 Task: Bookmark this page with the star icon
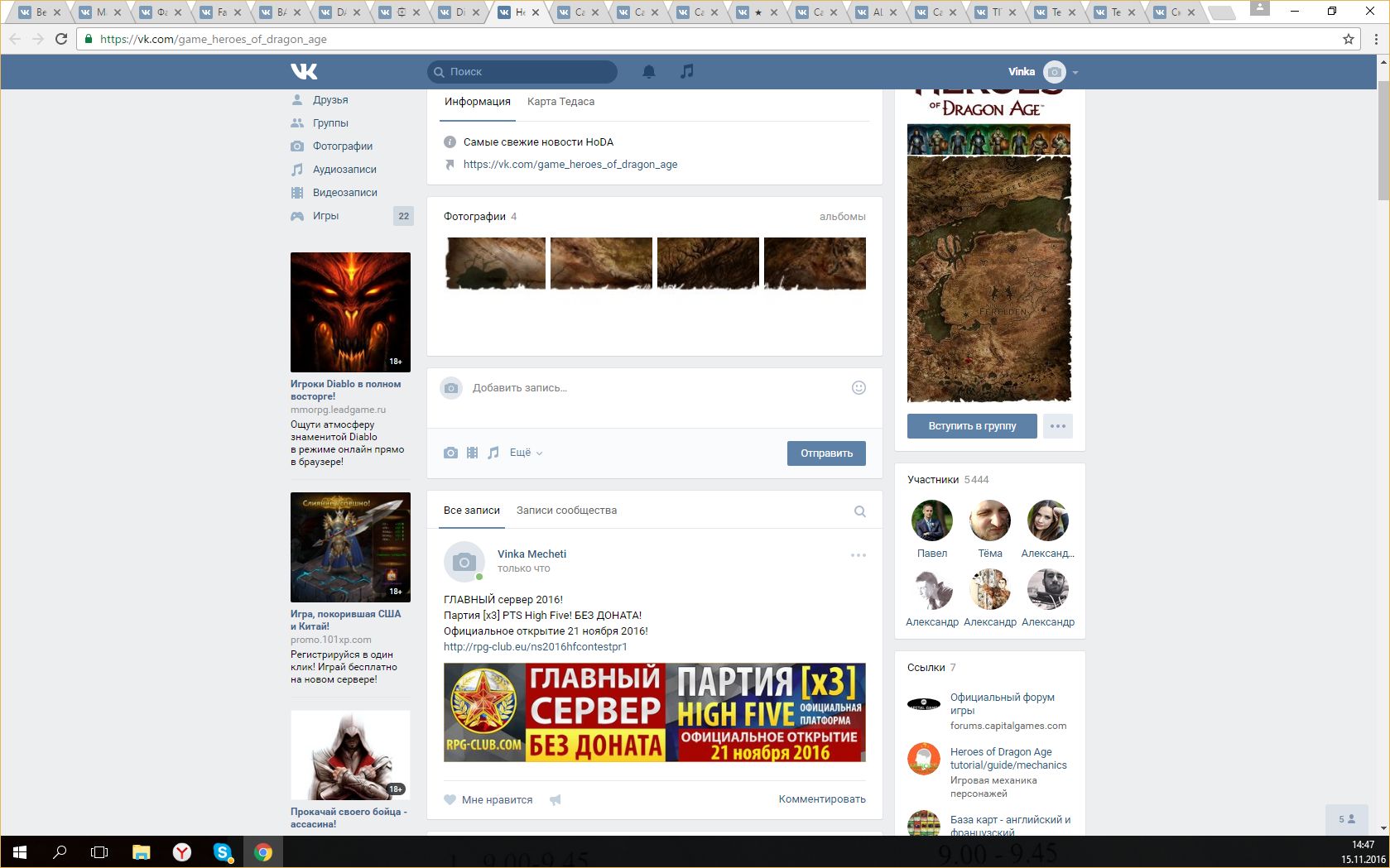tap(1349, 39)
